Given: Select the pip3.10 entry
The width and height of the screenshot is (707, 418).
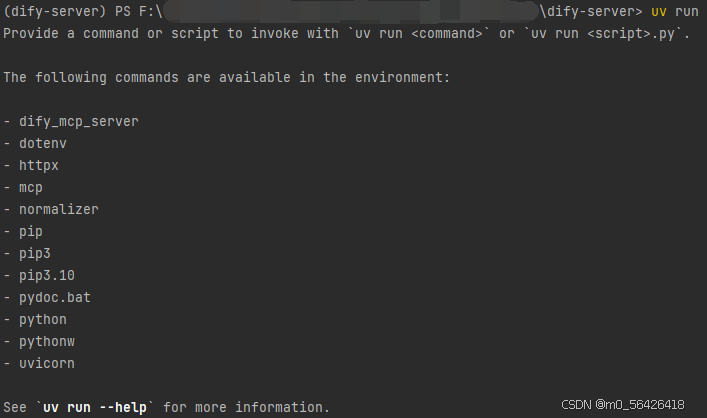Looking at the screenshot, I should pyautogui.click(x=47, y=276).
